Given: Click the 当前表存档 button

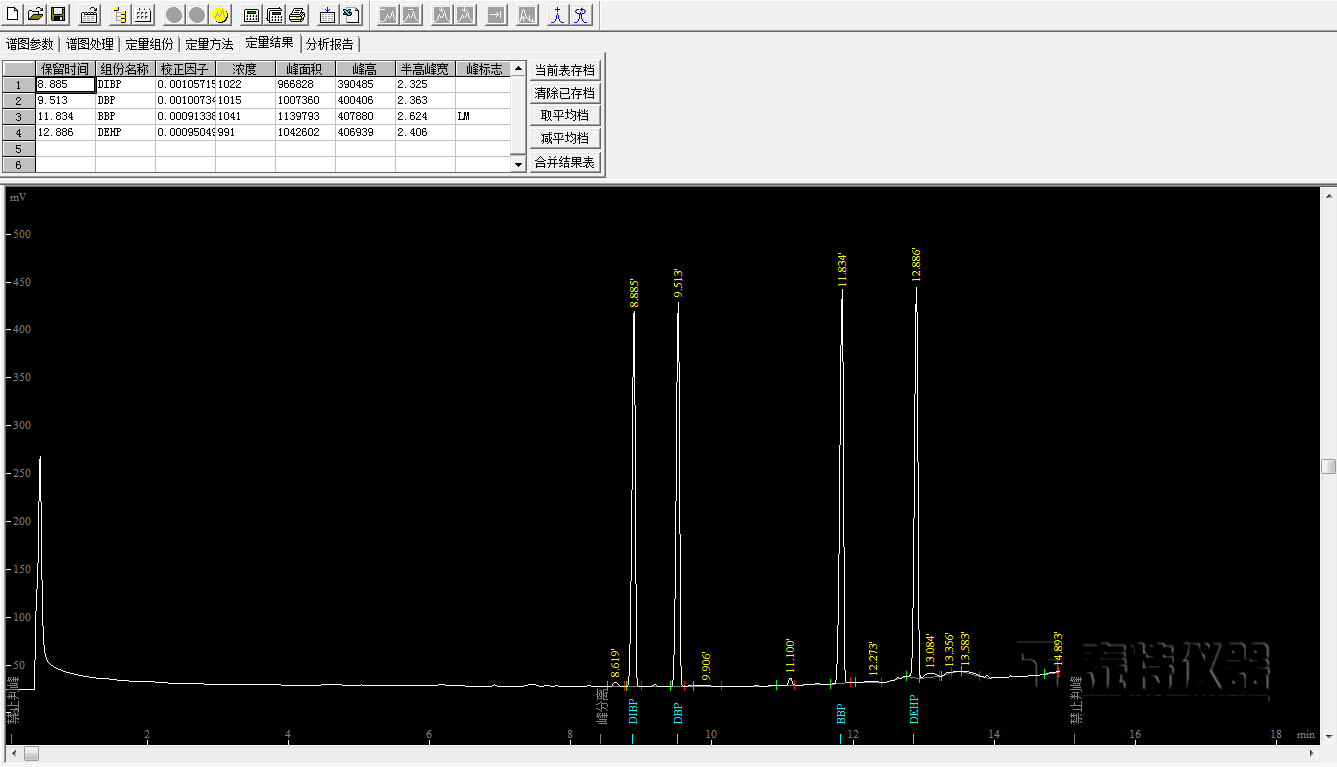Looking at the screenshot, I should point(565,70).
